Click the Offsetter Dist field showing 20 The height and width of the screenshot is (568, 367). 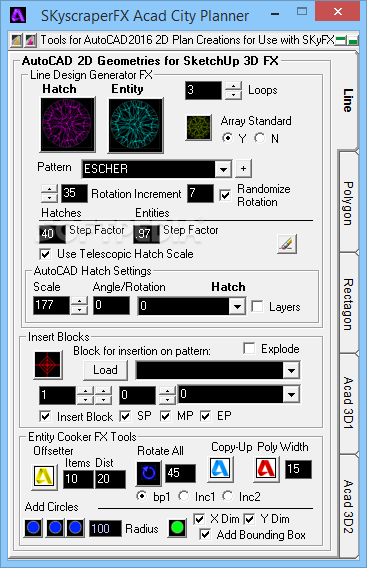110,479
